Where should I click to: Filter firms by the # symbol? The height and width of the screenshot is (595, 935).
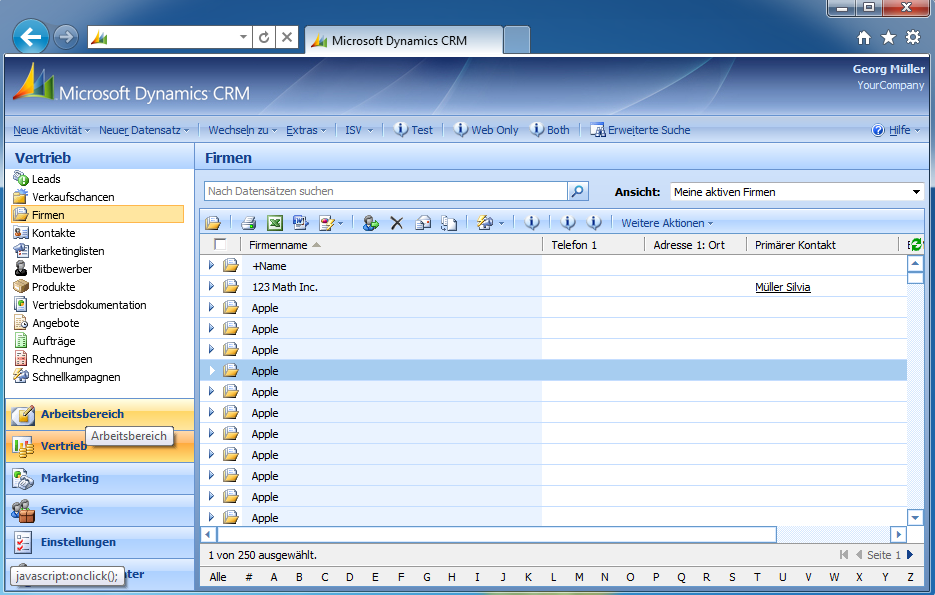pos(249,577)
